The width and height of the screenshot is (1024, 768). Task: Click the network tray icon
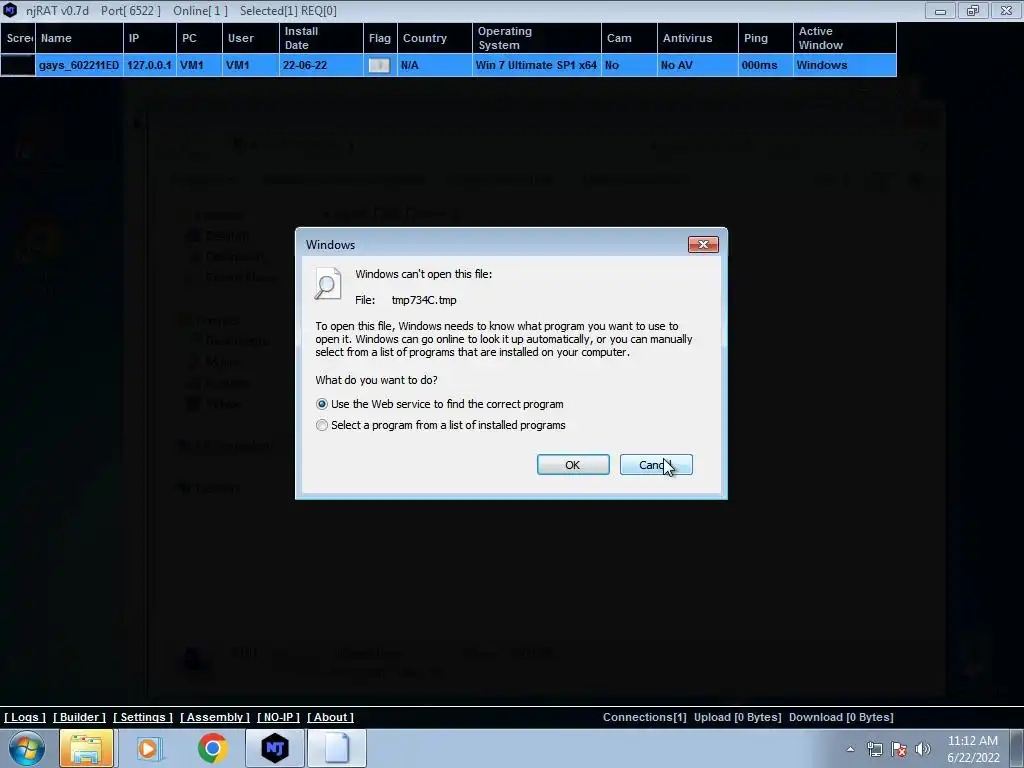874,749
